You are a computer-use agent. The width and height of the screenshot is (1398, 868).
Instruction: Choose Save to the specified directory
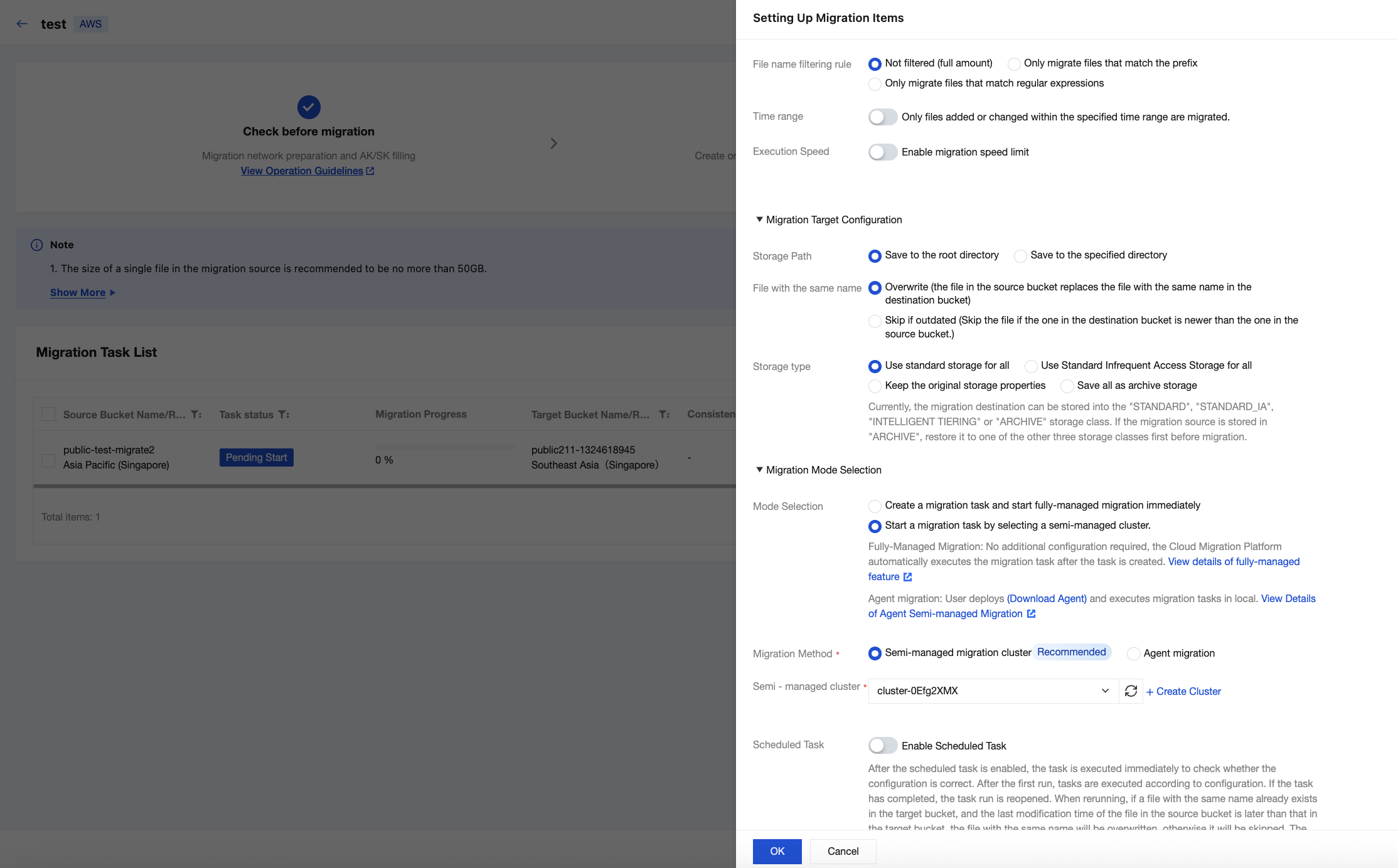(1020, 256)
